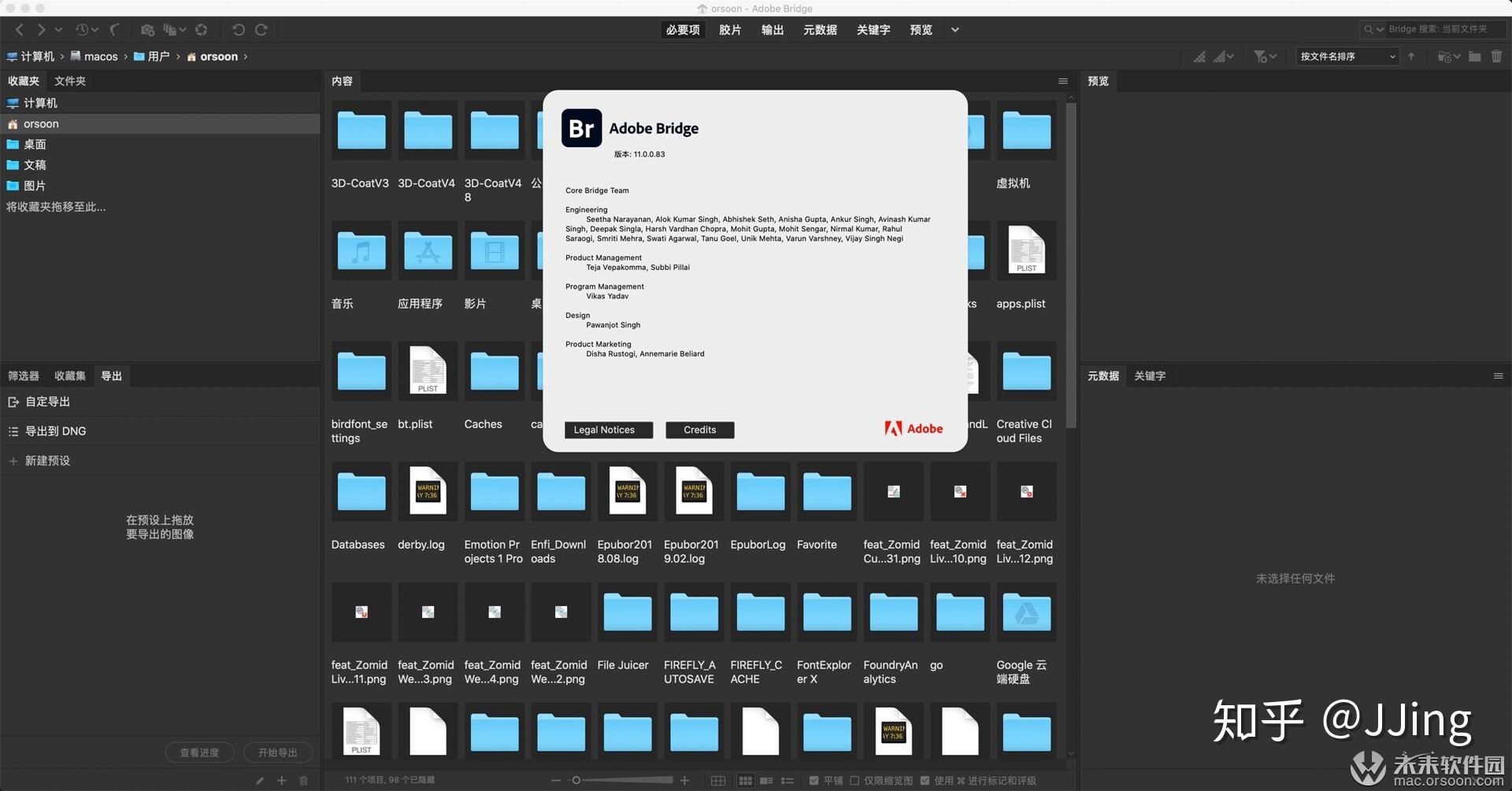
Task: Click the 开始导出 button at the bottom left
Action: tap(277, 752)
